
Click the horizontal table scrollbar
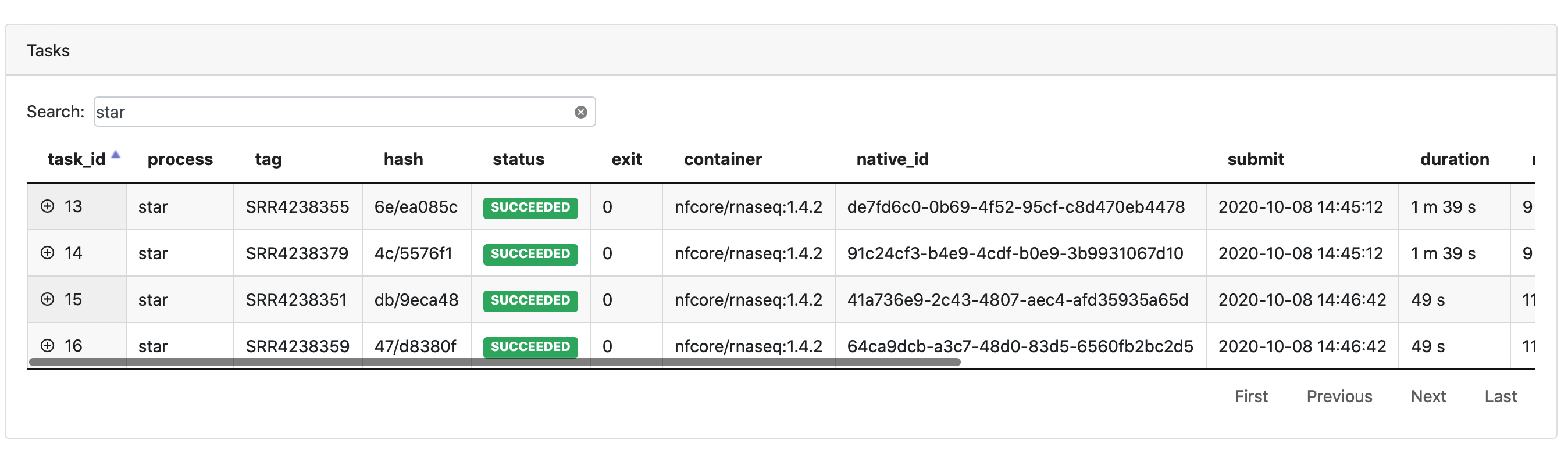[494, 362]
